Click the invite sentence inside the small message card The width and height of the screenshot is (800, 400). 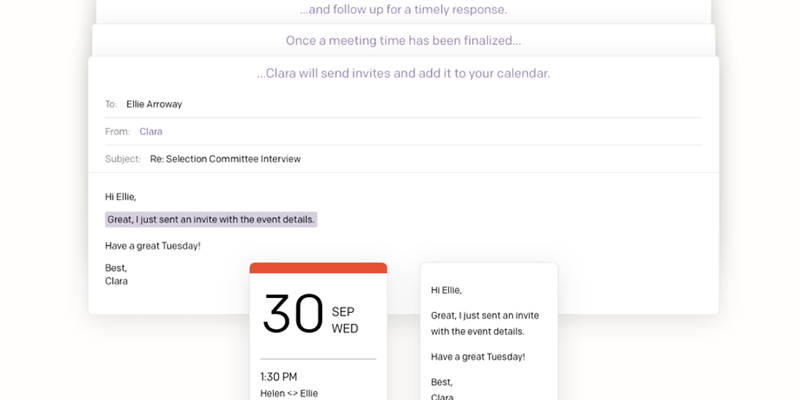478,323
